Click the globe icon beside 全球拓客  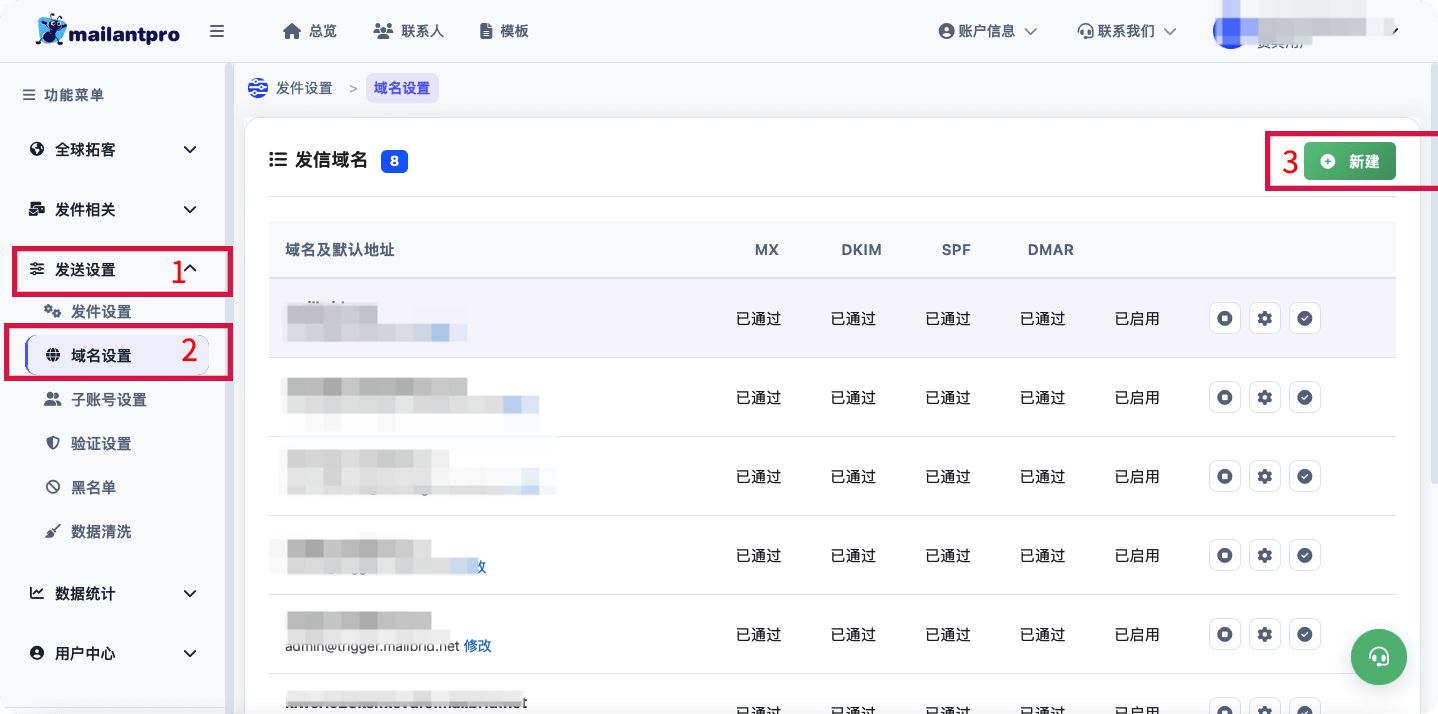pos(37,149)
